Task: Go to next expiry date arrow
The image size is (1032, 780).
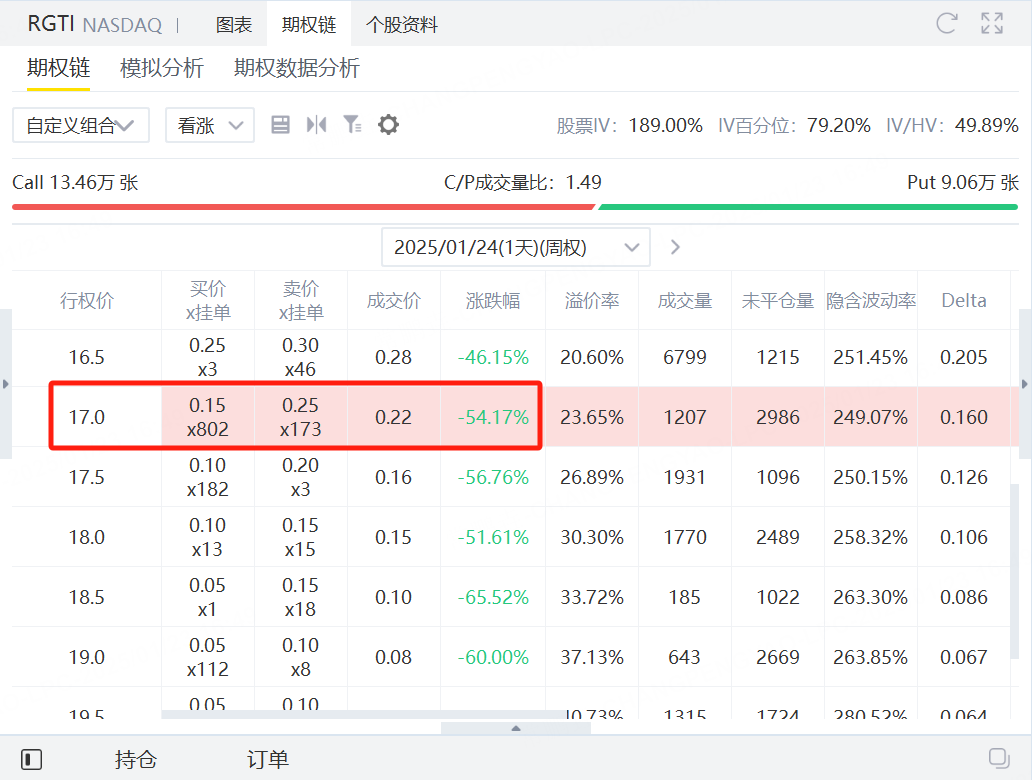Action: [x=675, y=247]
